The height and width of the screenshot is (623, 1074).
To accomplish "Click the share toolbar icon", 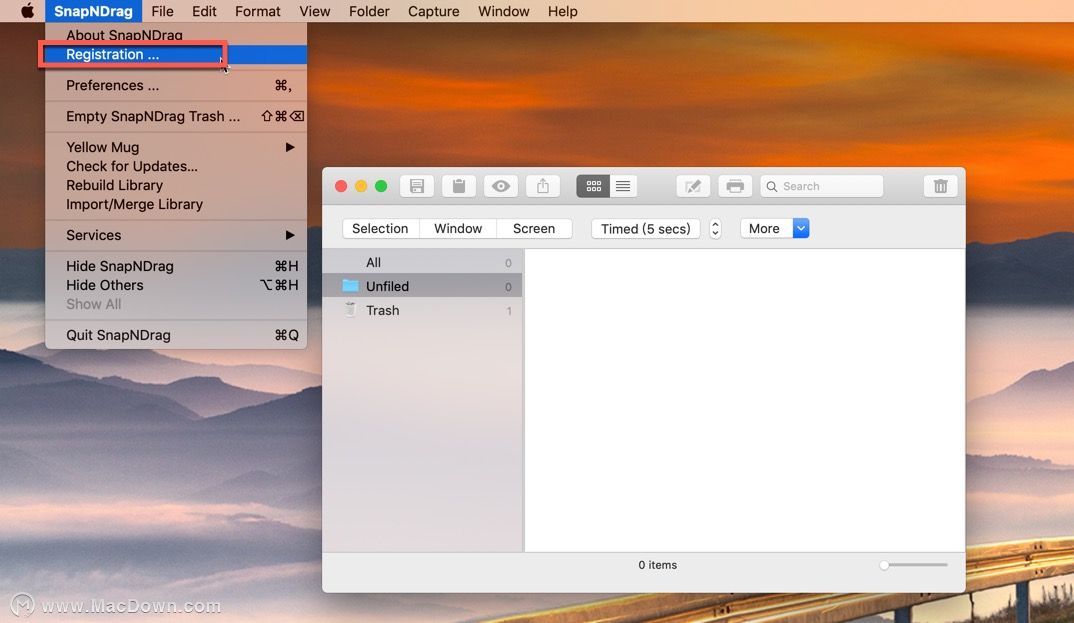I will point(542,186).
